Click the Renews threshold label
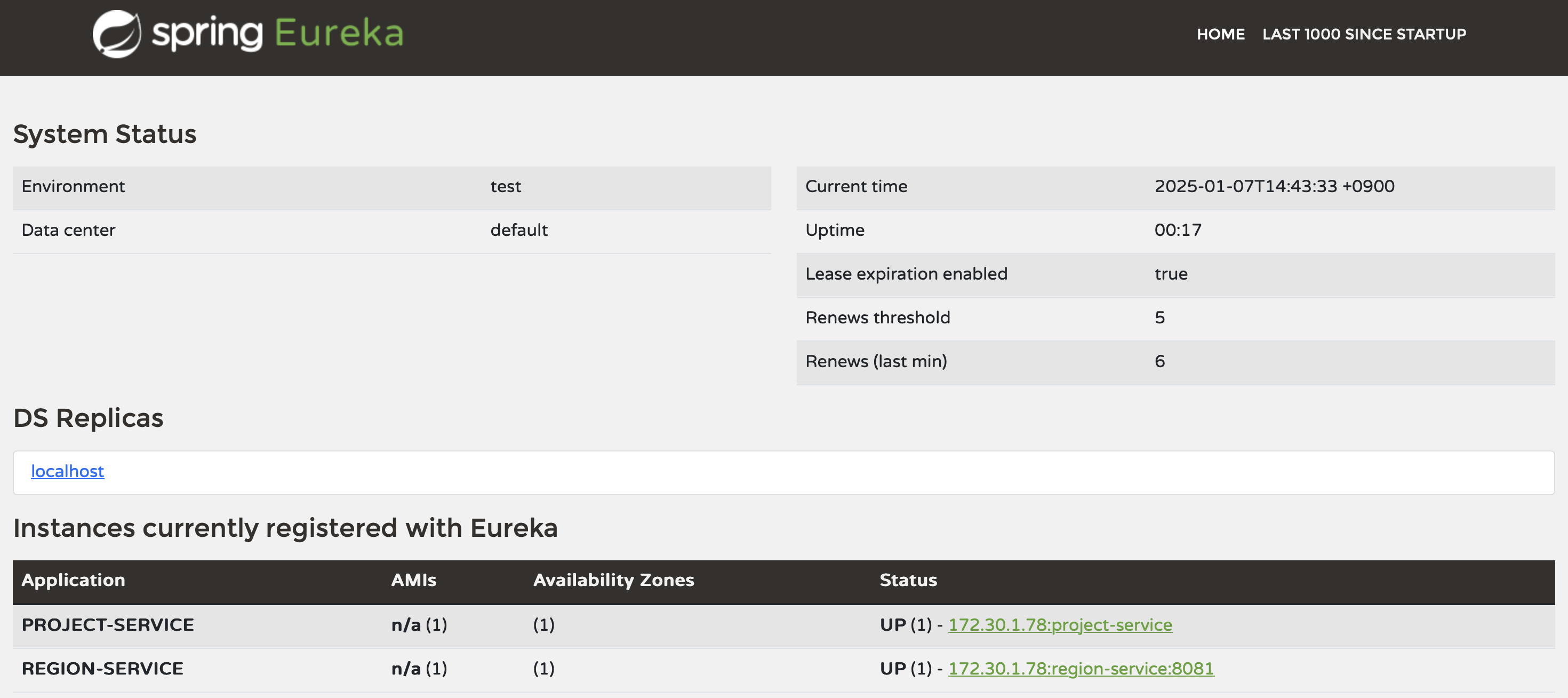 coord(878,318)
